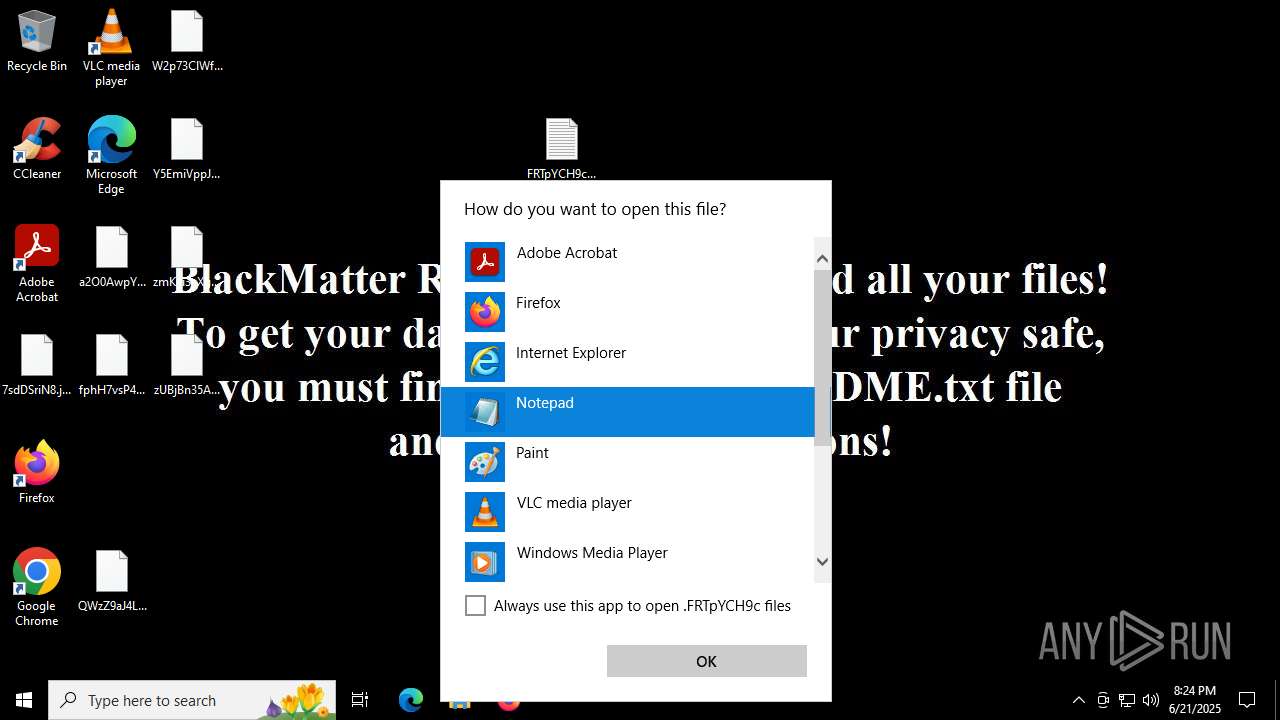Viewport: 1280px width, 720px height.
Task: Select Microsoft Edge desktop shortcut
Action: click(x=111, y=156)
